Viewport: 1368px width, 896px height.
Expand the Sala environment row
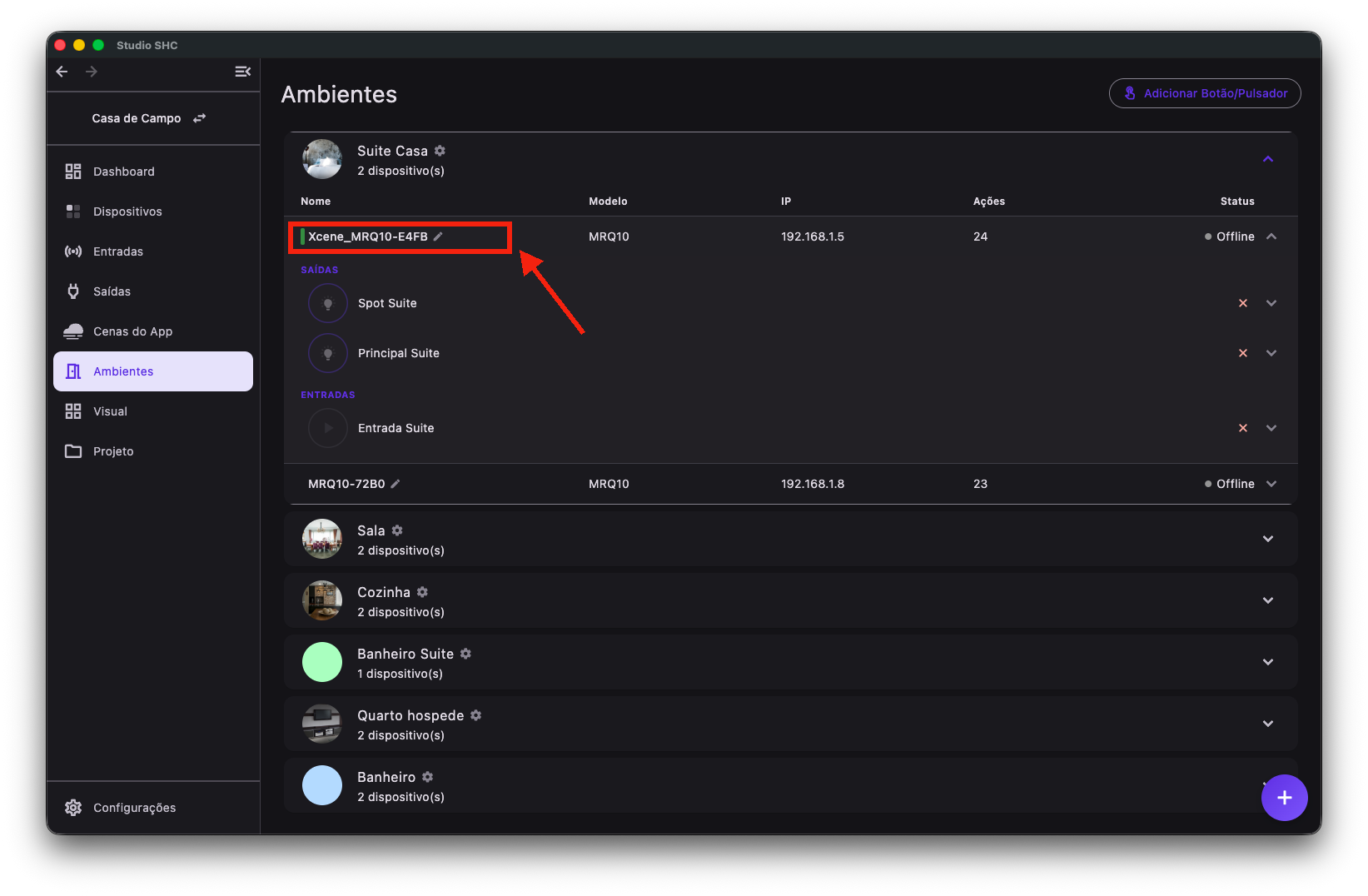[1268, 539]
